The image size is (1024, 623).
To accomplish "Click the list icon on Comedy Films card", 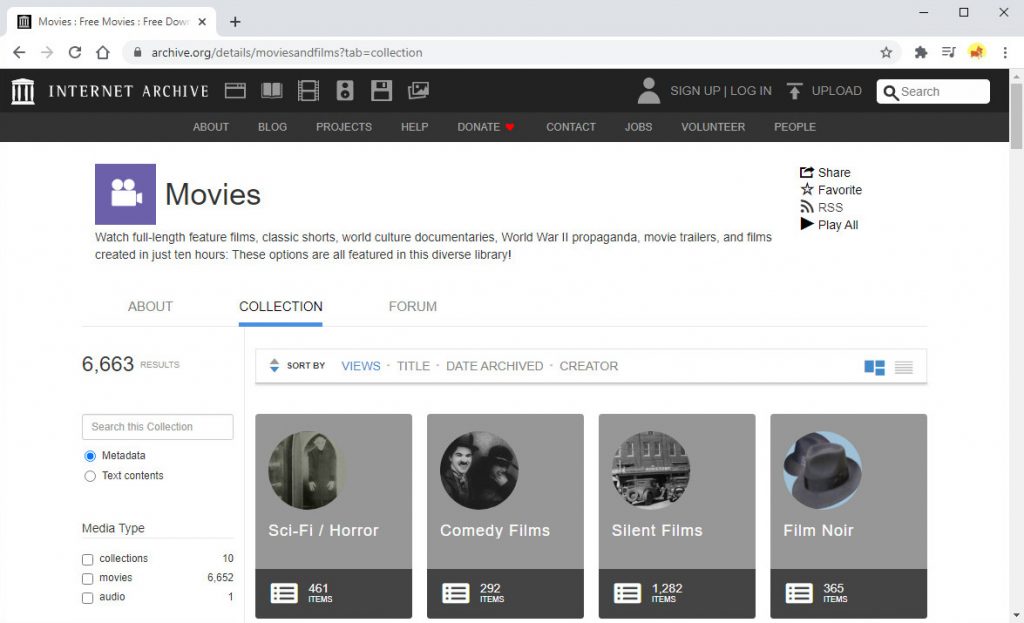I will pyautogui.click(x=456, y=593).
